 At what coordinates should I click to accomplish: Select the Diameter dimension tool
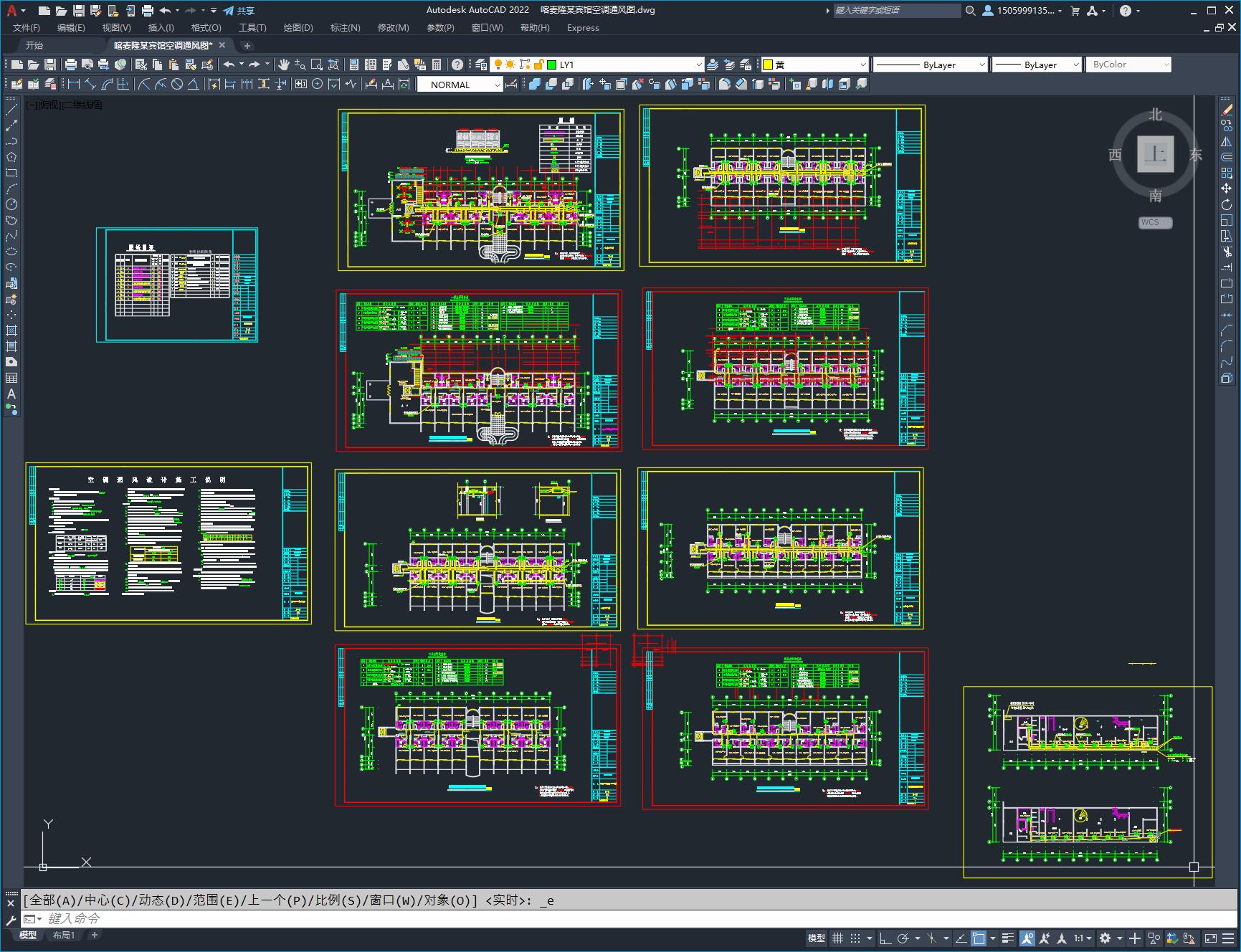pyautogui.click(x=176, y=85)
